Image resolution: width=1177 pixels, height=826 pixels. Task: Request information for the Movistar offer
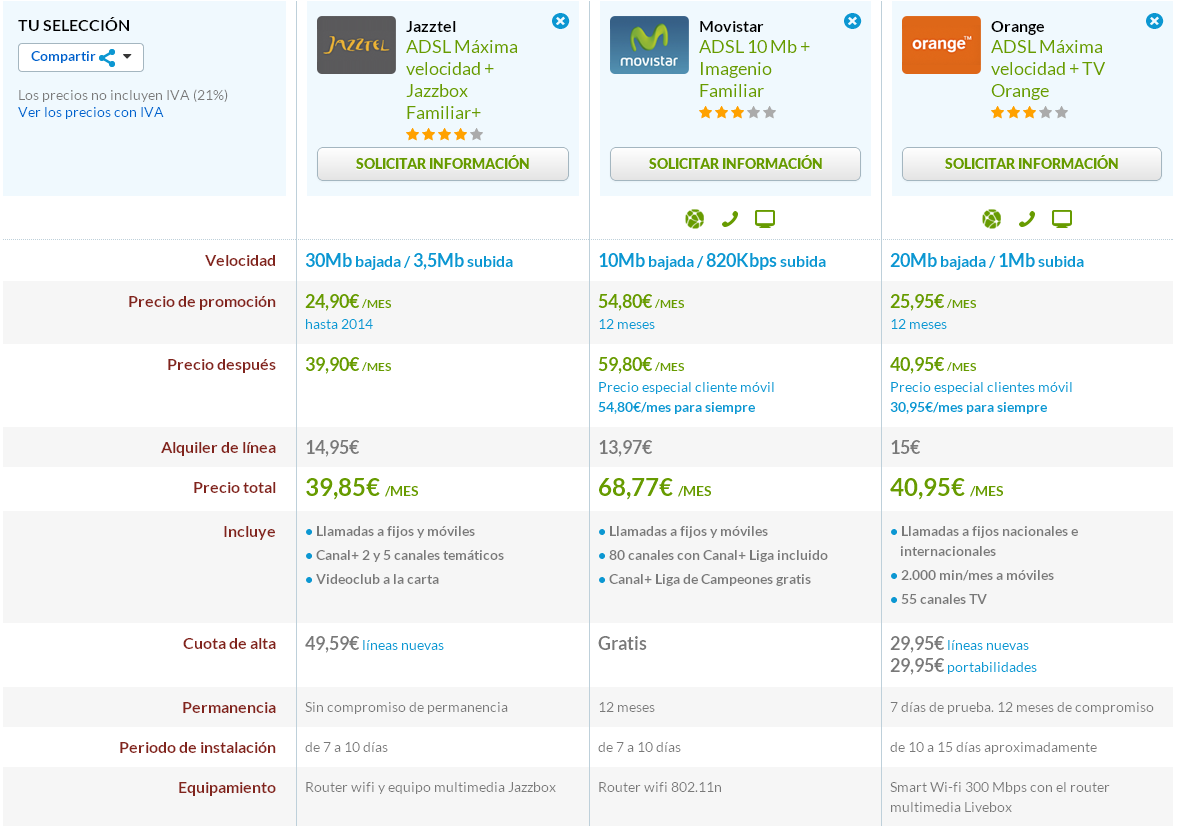coord(736,164)
